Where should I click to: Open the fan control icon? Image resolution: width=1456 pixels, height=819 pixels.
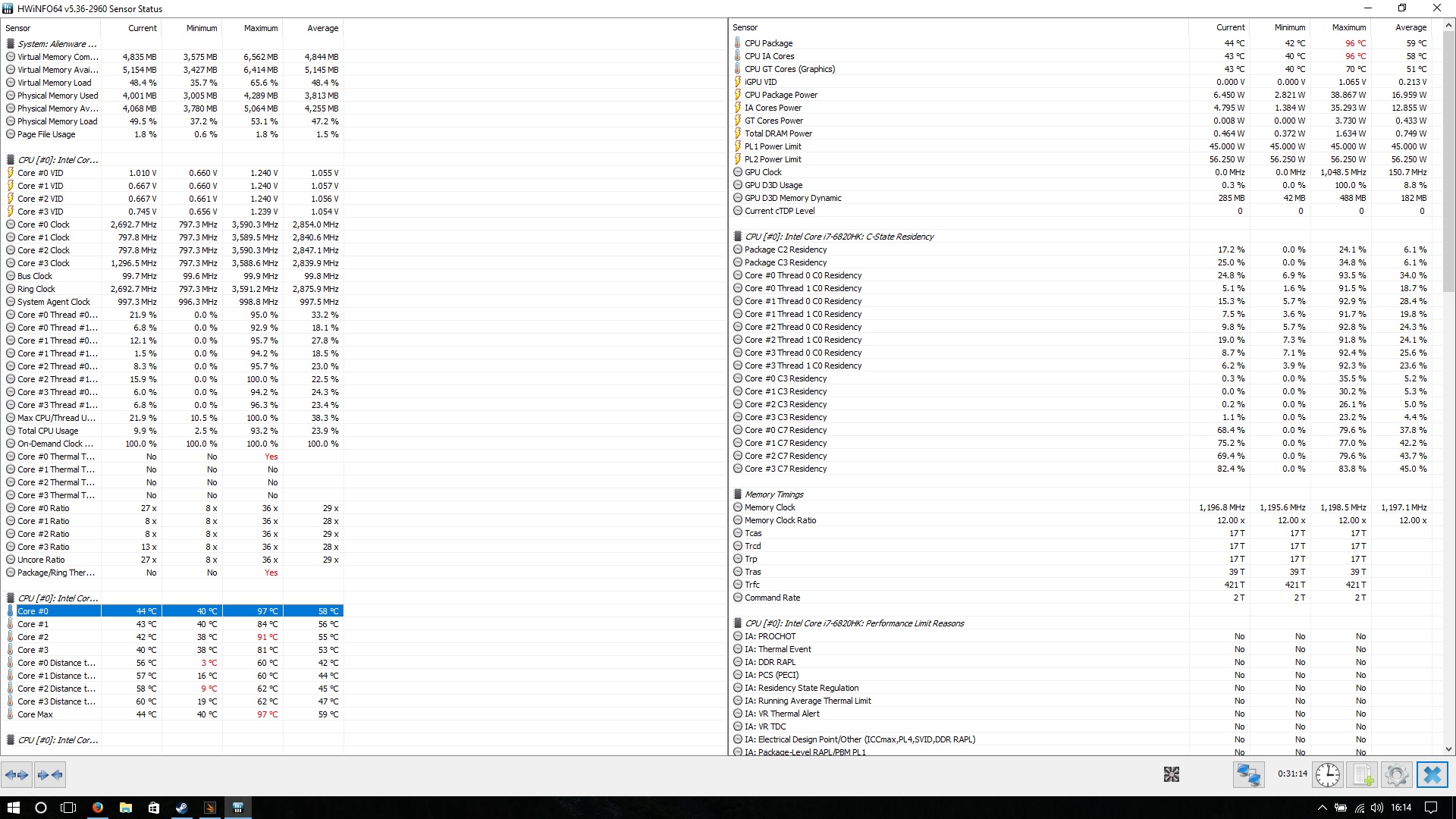pyautogui.click(x=1171, y=774)
